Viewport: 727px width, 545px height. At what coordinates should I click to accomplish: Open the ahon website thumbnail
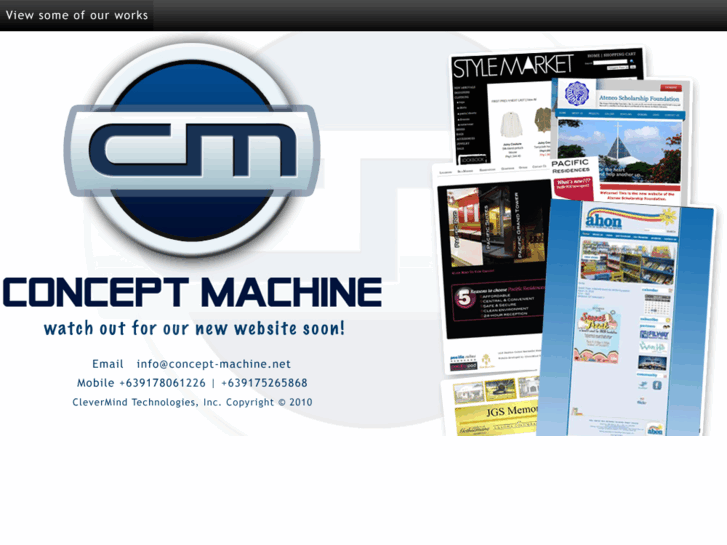click(x=626, y=320)
